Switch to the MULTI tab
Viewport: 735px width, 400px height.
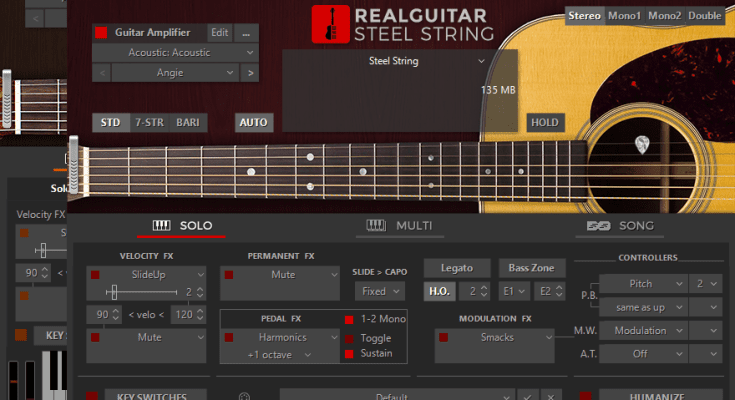point(399,226)
